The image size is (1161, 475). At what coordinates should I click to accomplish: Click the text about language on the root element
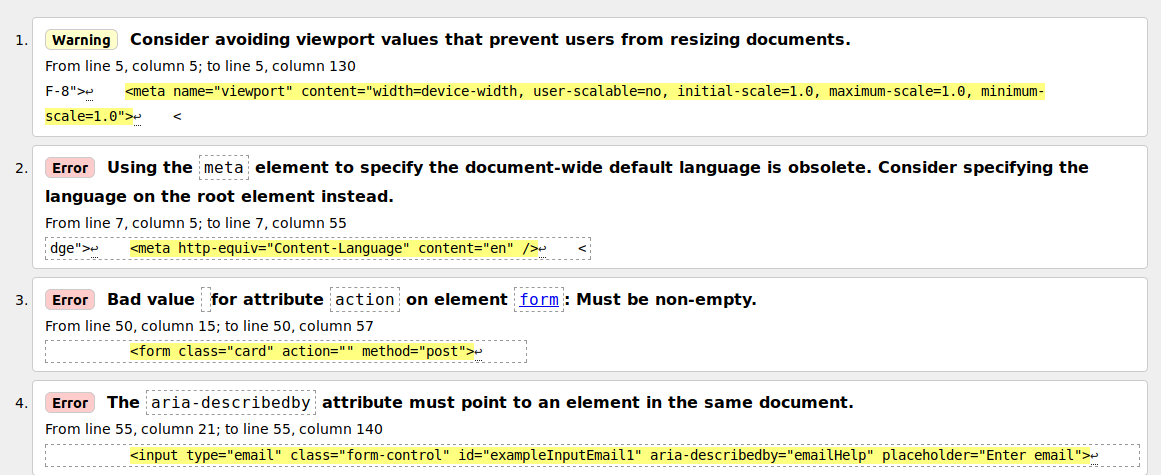click(220, 196)
